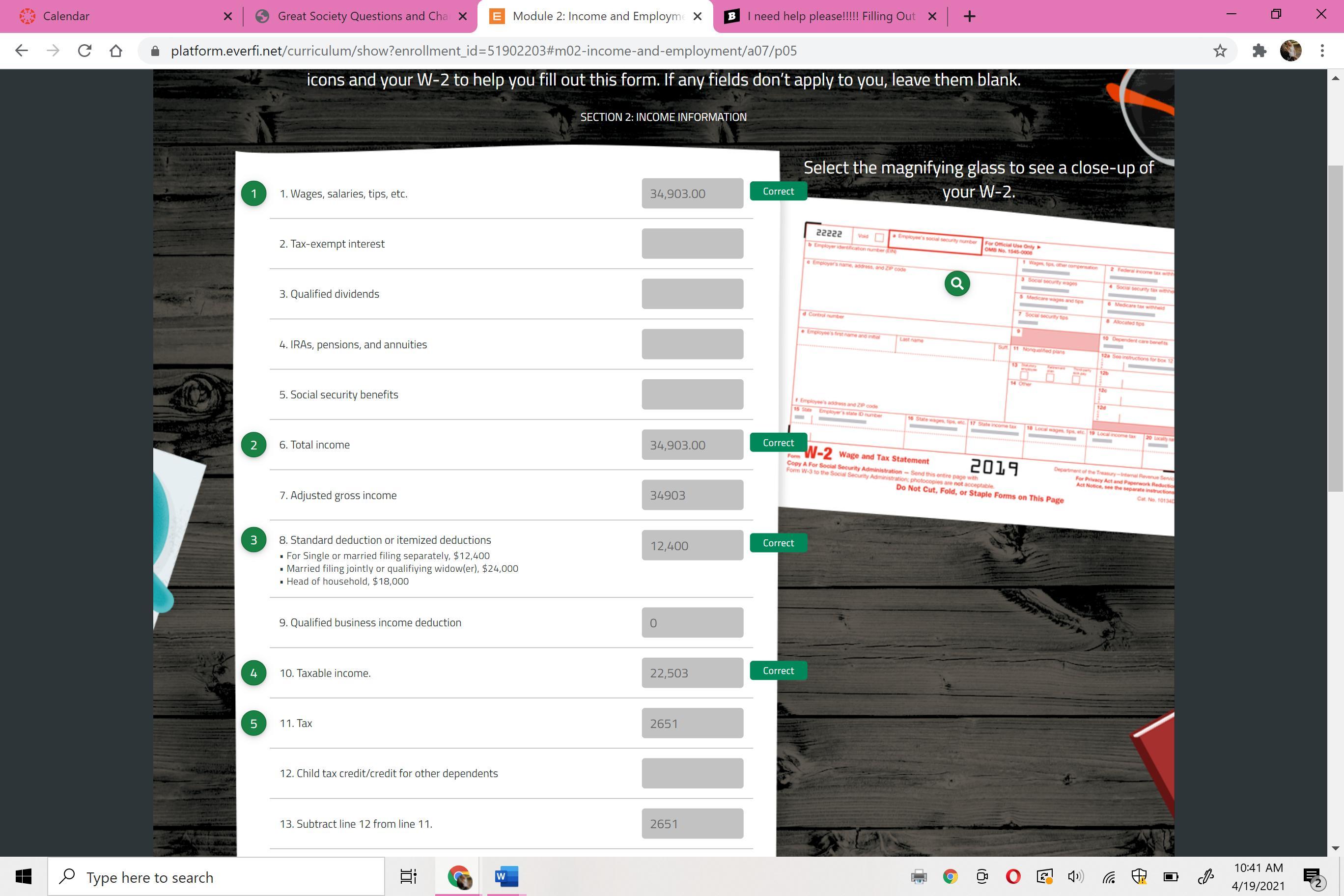Image resolution: width=1344 pixels, height=896 pixels.
Task: Click the Child tax credit input field
Action: click(x=692, y=773)
